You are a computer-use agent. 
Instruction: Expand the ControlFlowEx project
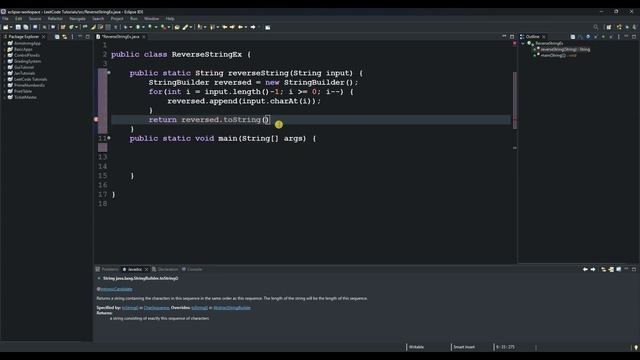[x=4, y=55]
